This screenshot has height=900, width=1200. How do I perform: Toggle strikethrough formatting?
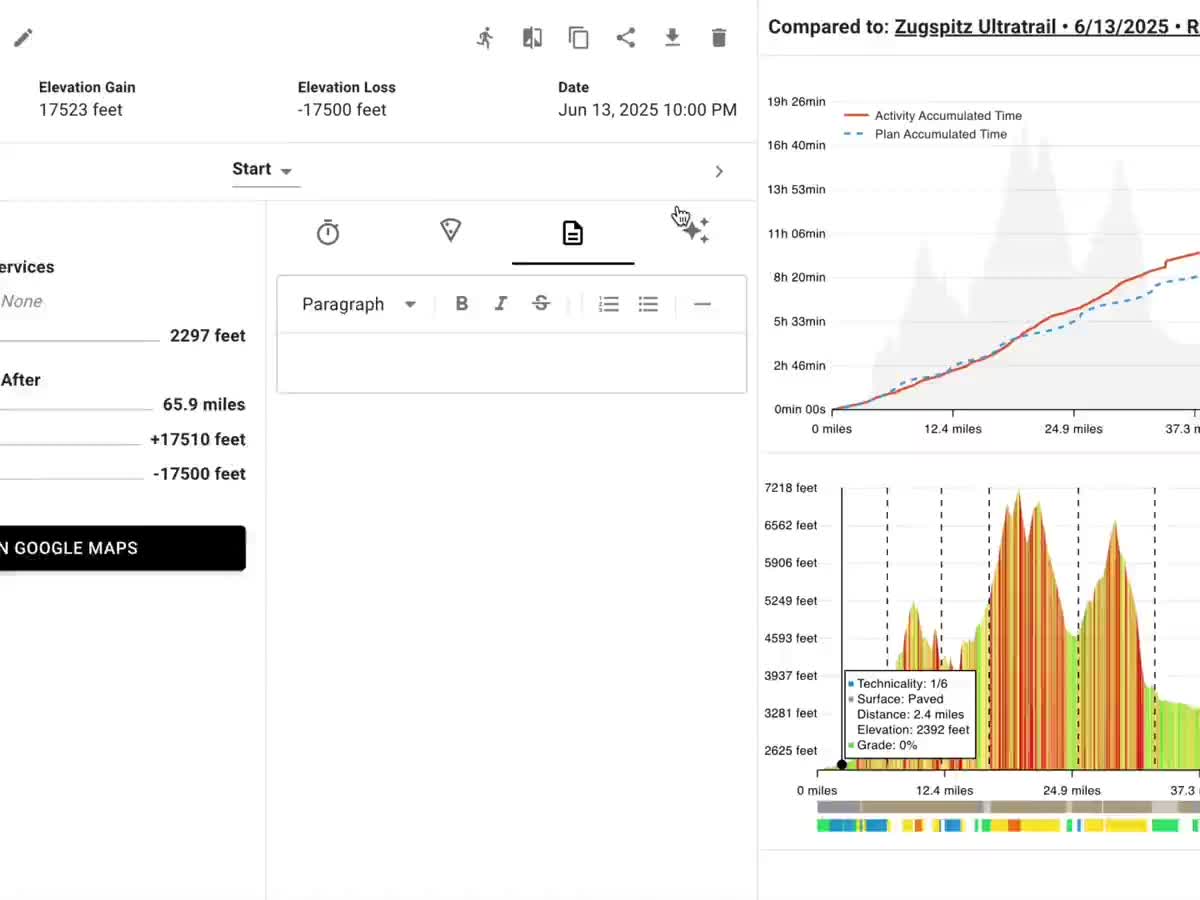pyautogui.click(x=541, y=303)
